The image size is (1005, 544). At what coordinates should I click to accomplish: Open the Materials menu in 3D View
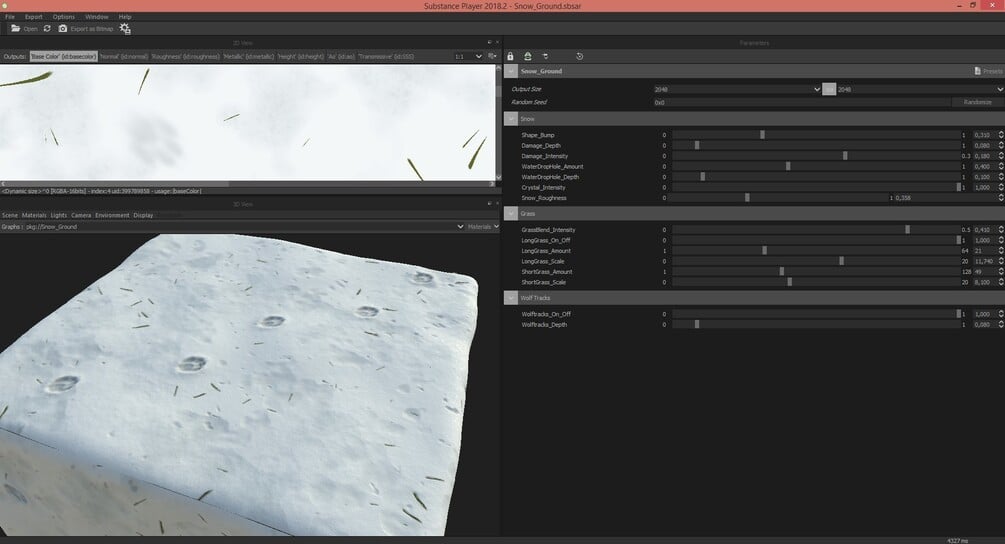coord(34,215)
